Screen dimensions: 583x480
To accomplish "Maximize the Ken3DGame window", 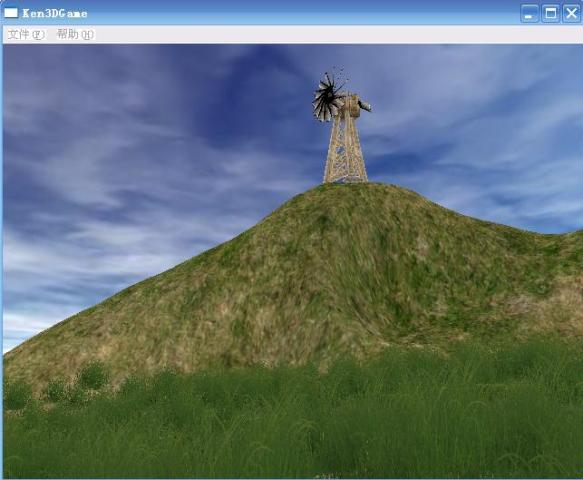I will click(550, 14).
